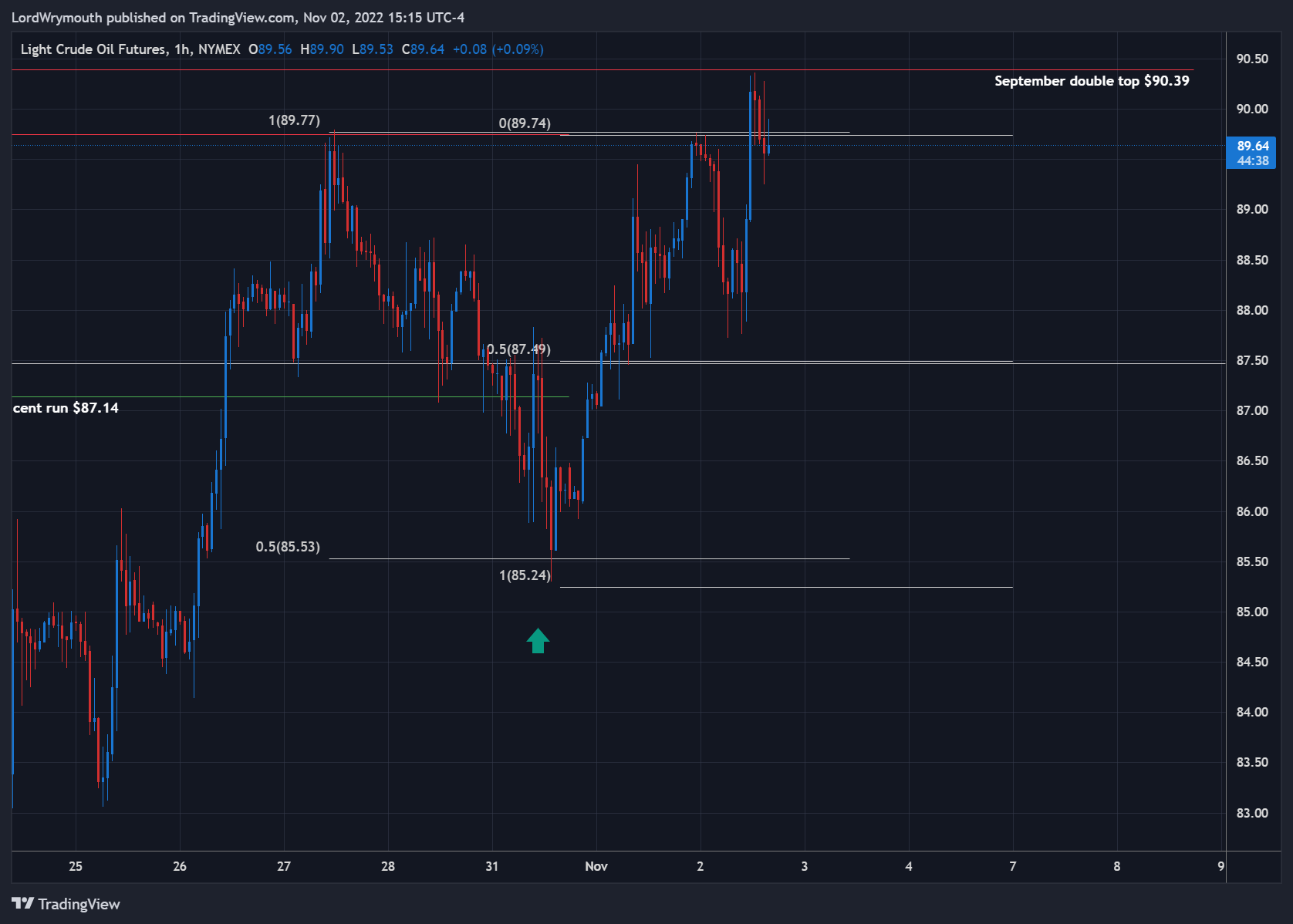
Task: Click the TradingView logo at bottom left
Action: (x=66, y=904)
